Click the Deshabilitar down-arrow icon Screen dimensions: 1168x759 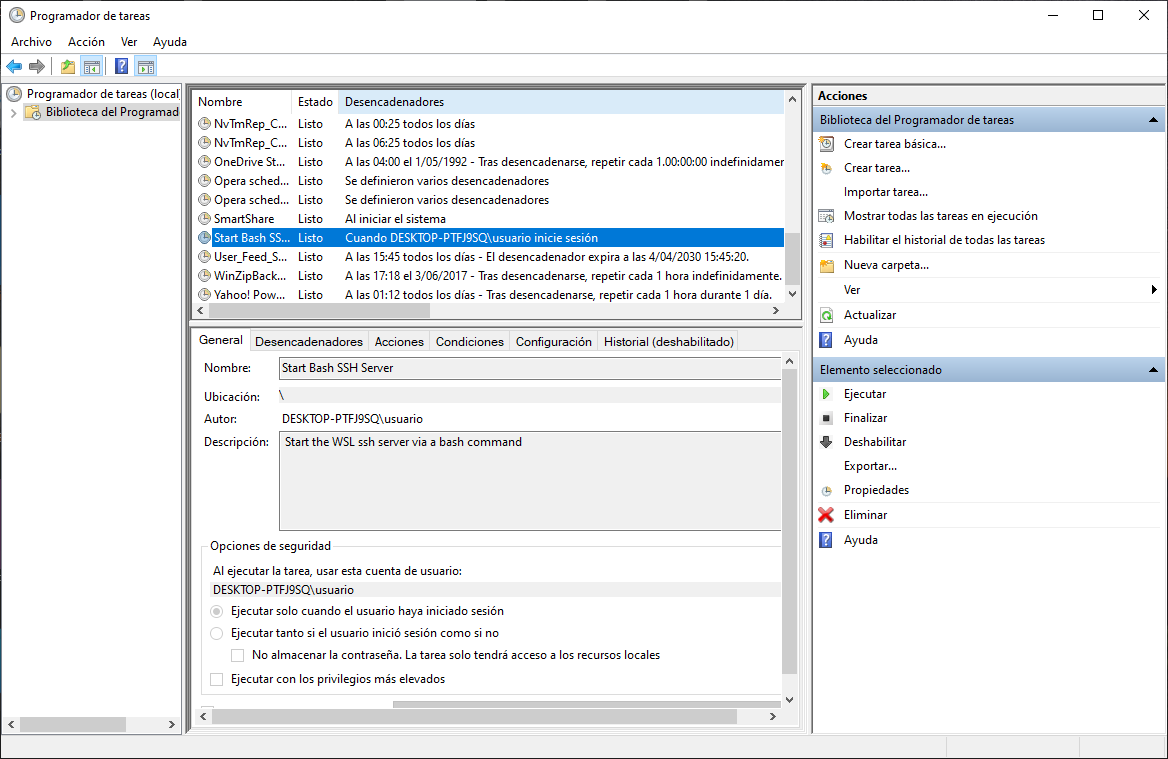(x=826, y=442)
